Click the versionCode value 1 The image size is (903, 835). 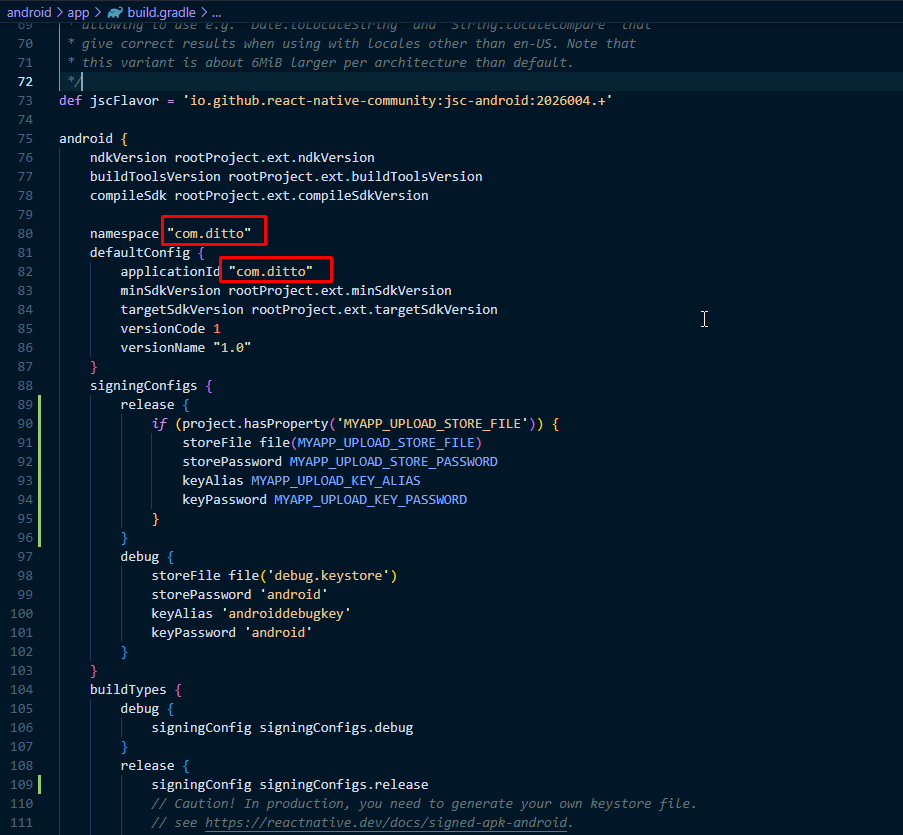(217, 329)
